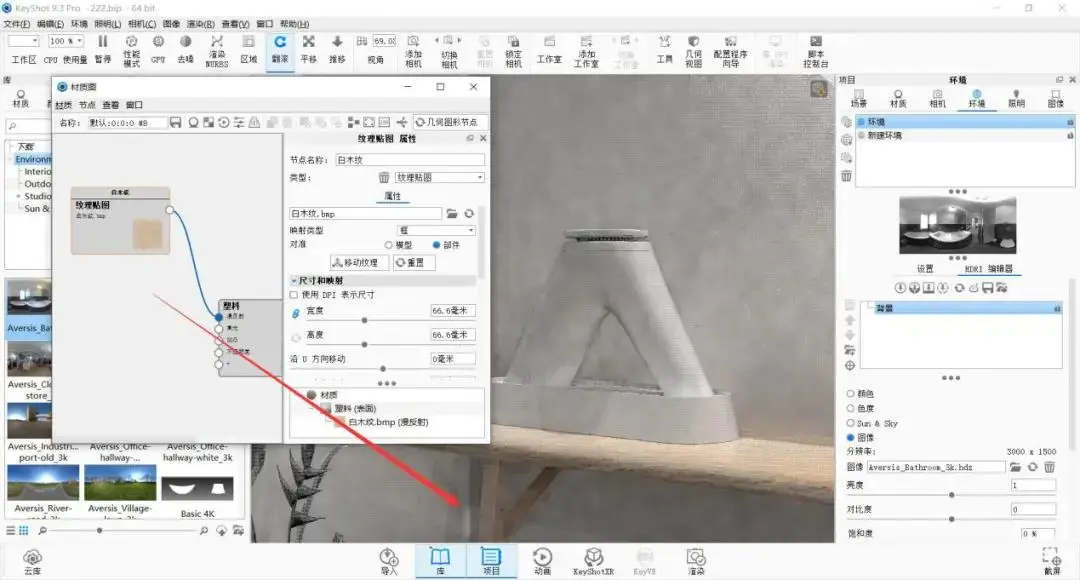Click the Pan (平移) camera tool
This screenshot has width=1080, height=580.
point(309,50)
